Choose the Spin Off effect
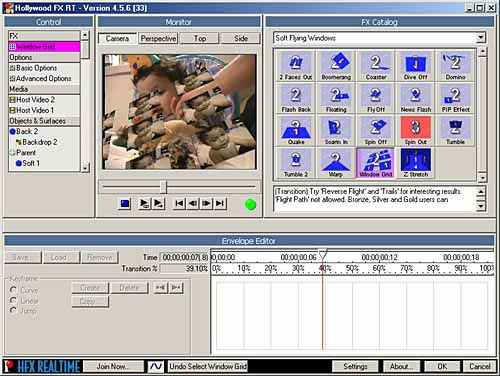500x376 pixels. [x=376, y=131]
